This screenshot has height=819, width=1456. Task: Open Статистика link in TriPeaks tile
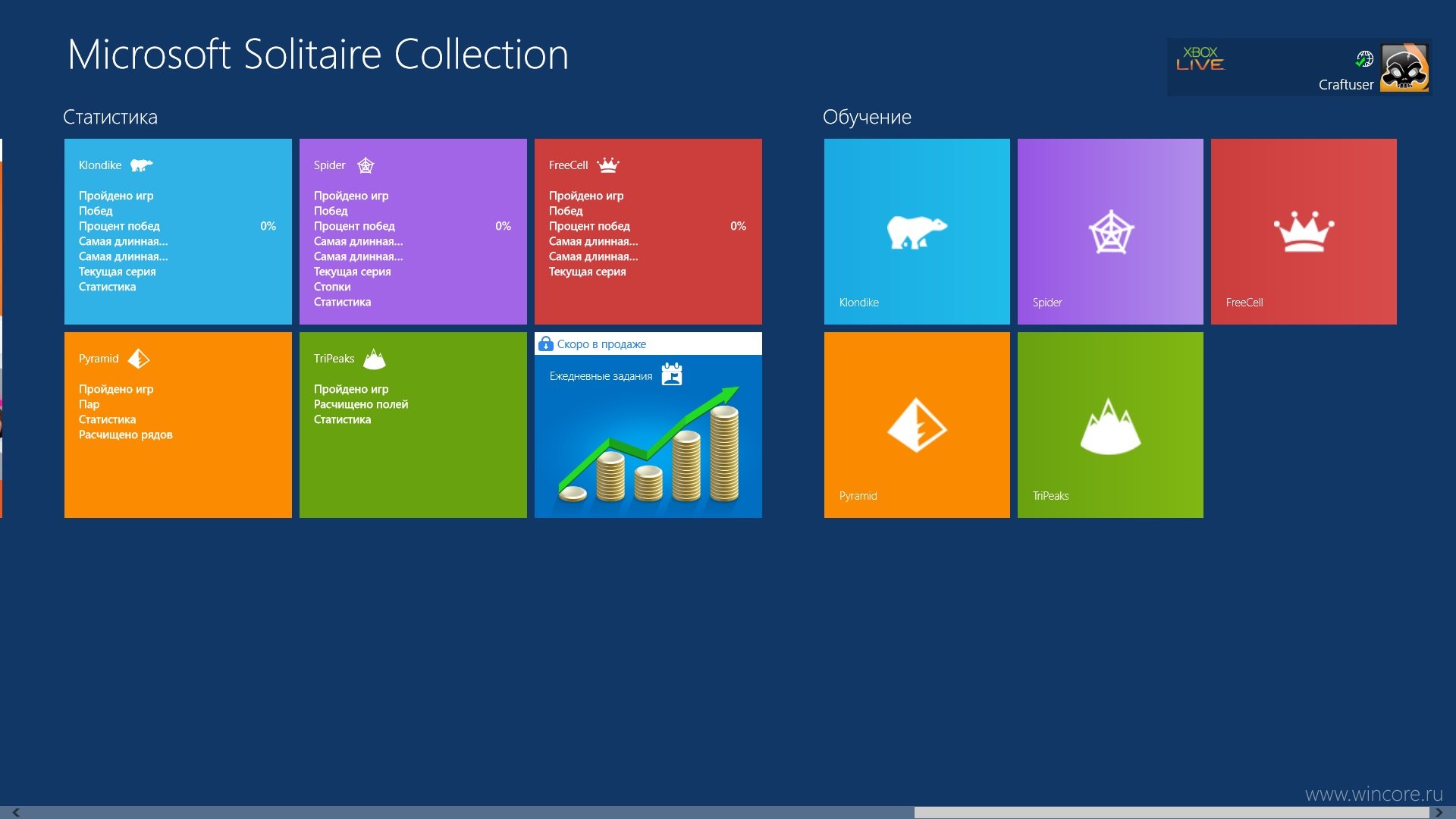(x=343, y=419)
